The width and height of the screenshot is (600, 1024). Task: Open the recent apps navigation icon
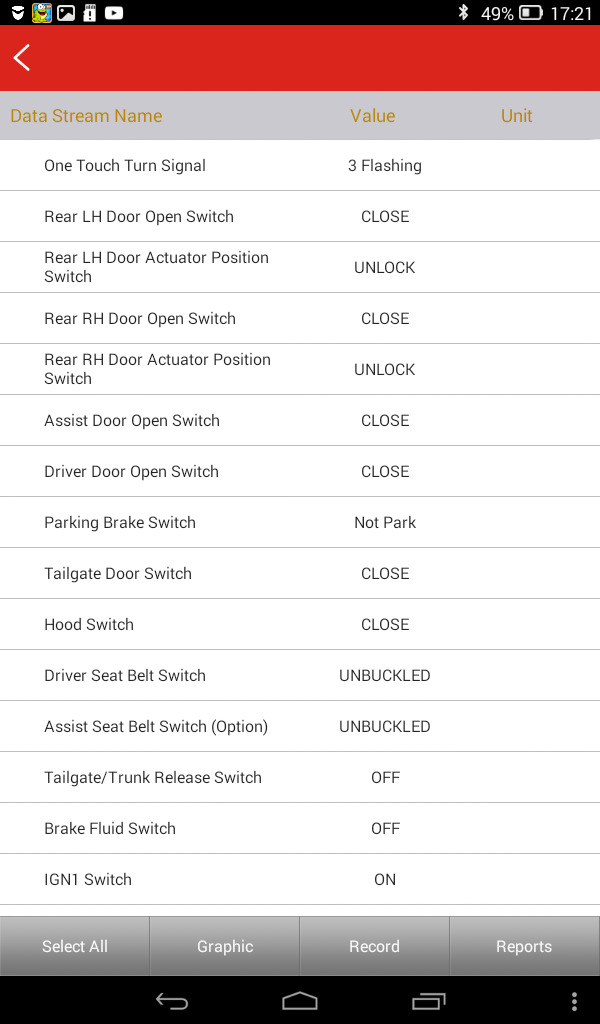tap(428, 1001)
